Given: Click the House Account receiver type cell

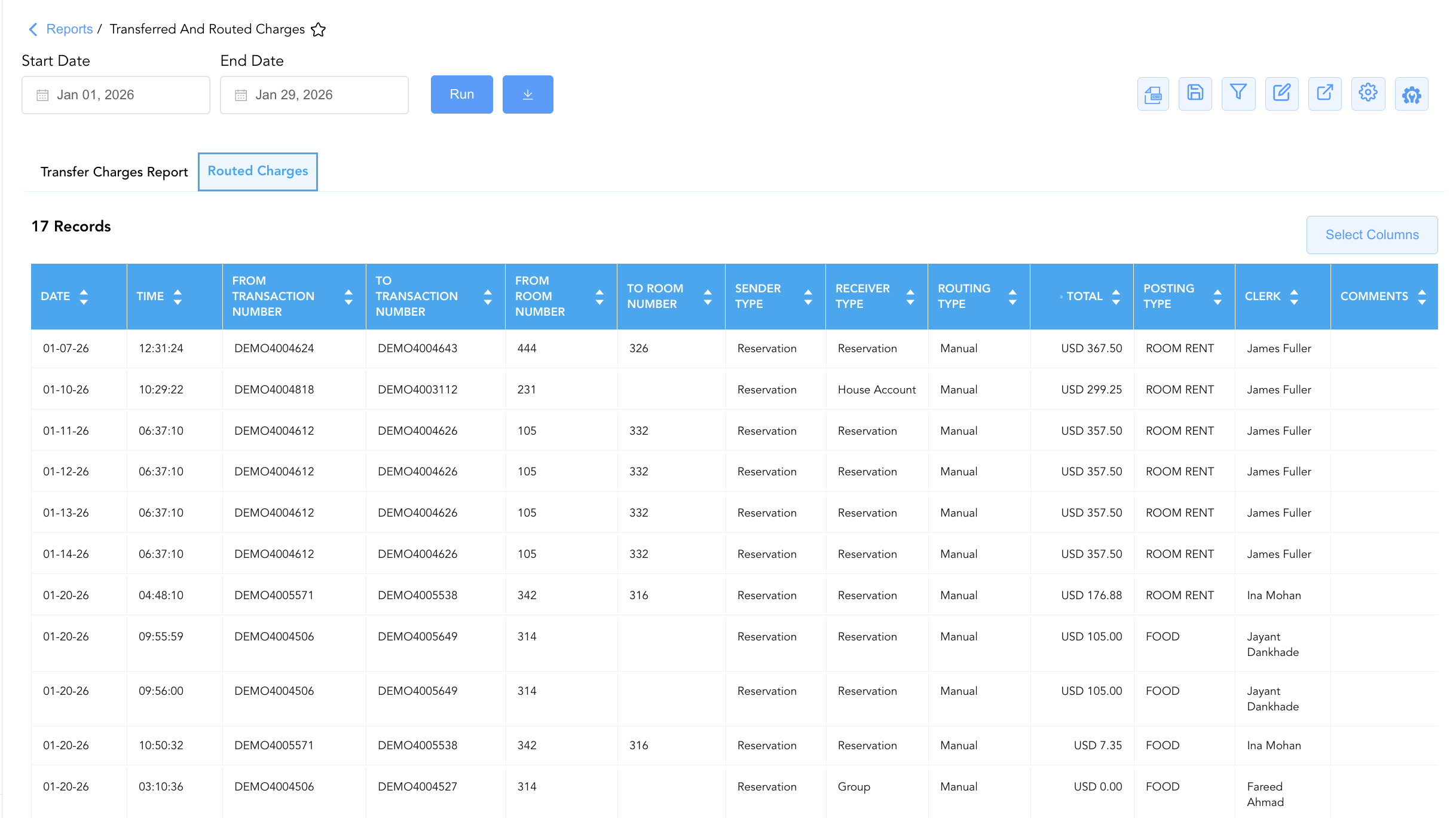Looking at the screenshot, I should pos(877,390).
